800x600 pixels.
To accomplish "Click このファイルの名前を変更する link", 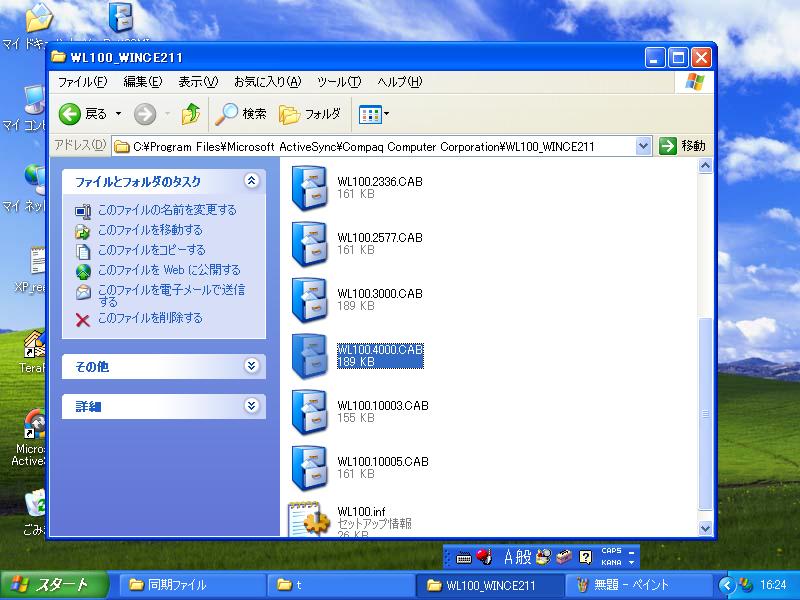I will click(167, 210).
